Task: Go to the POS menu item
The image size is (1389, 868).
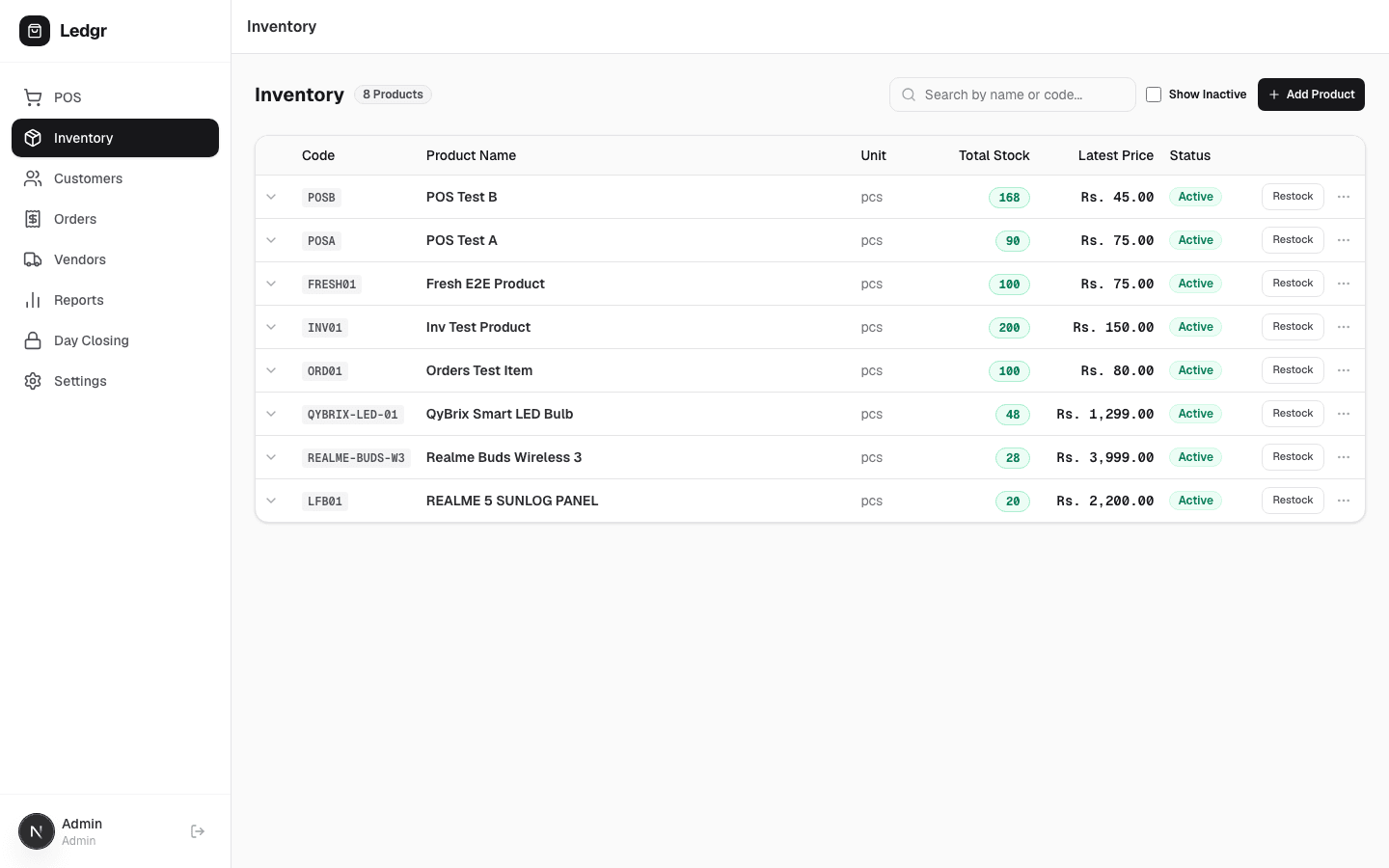Action: tap(115, 97)
